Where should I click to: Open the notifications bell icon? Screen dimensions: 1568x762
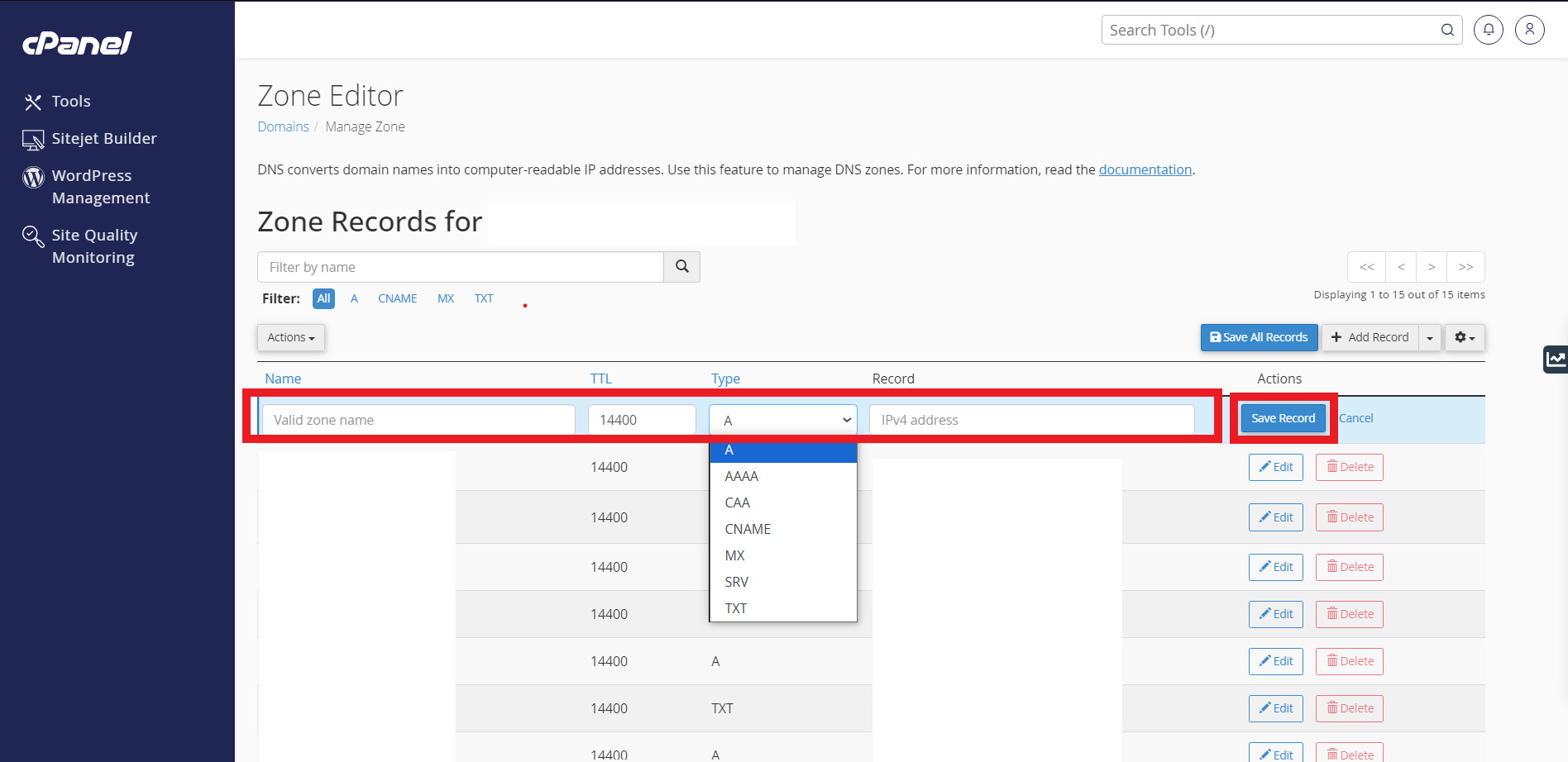click(1488, 30)
